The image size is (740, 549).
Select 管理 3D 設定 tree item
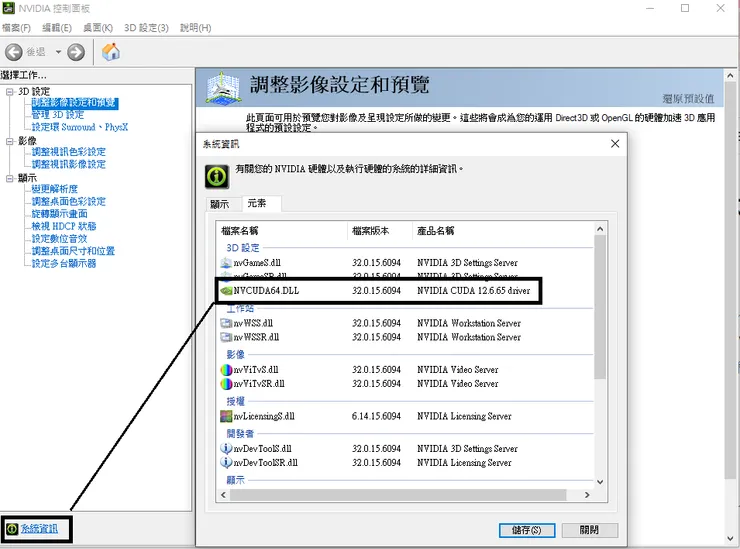58,115
